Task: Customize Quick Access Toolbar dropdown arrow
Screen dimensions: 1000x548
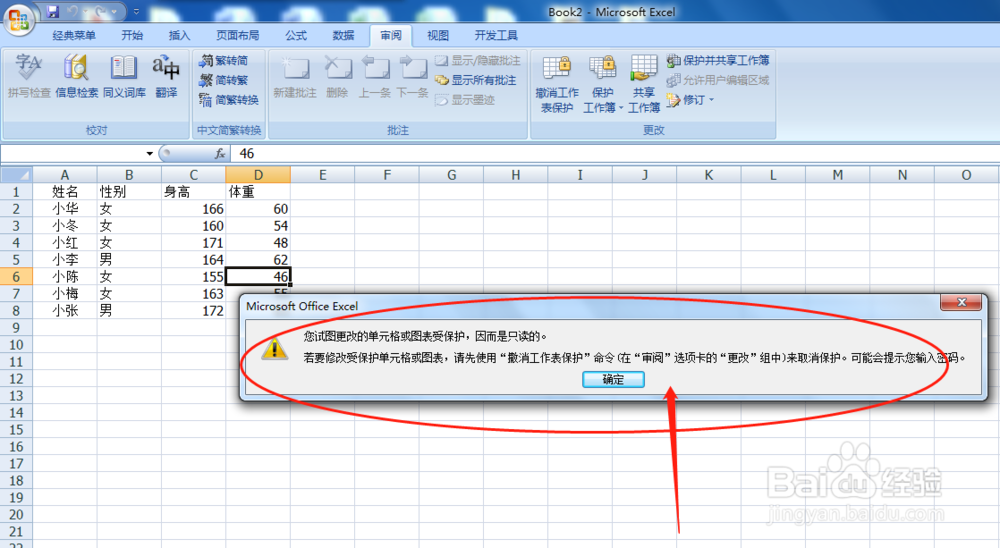Action: point(136,11)
